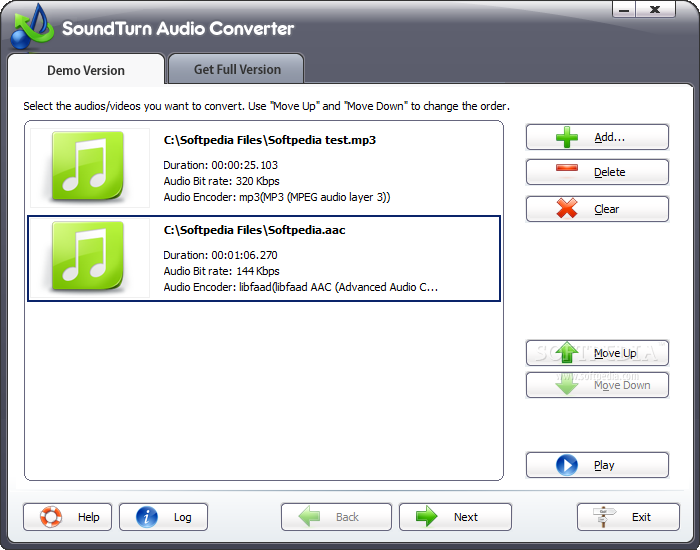
Task: Click the Exit button label
Action: 641,517
